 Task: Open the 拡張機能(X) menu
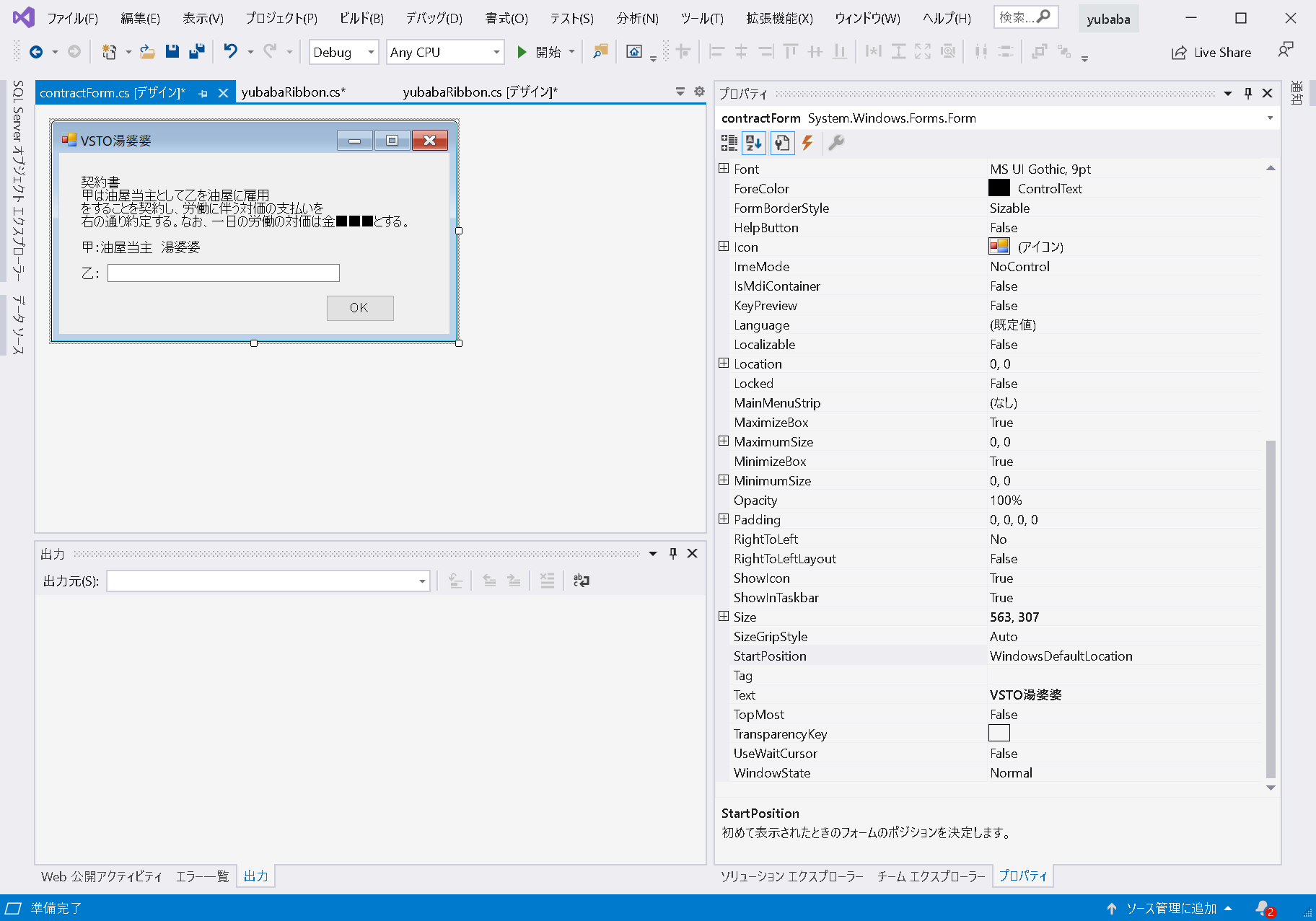[779, 18]
